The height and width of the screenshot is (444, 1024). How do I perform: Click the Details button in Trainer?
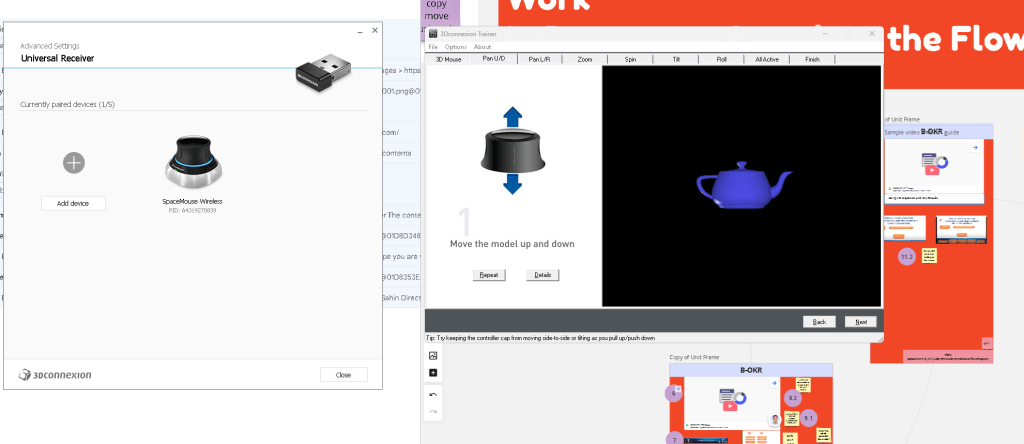coord(543,275)
